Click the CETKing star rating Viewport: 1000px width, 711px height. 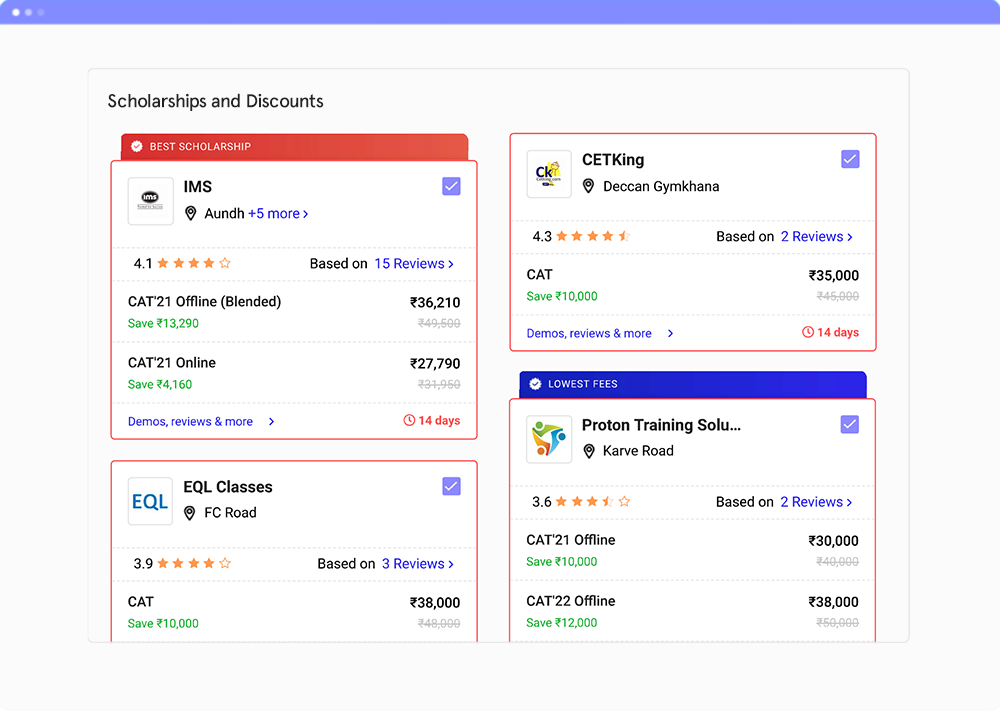592,237
